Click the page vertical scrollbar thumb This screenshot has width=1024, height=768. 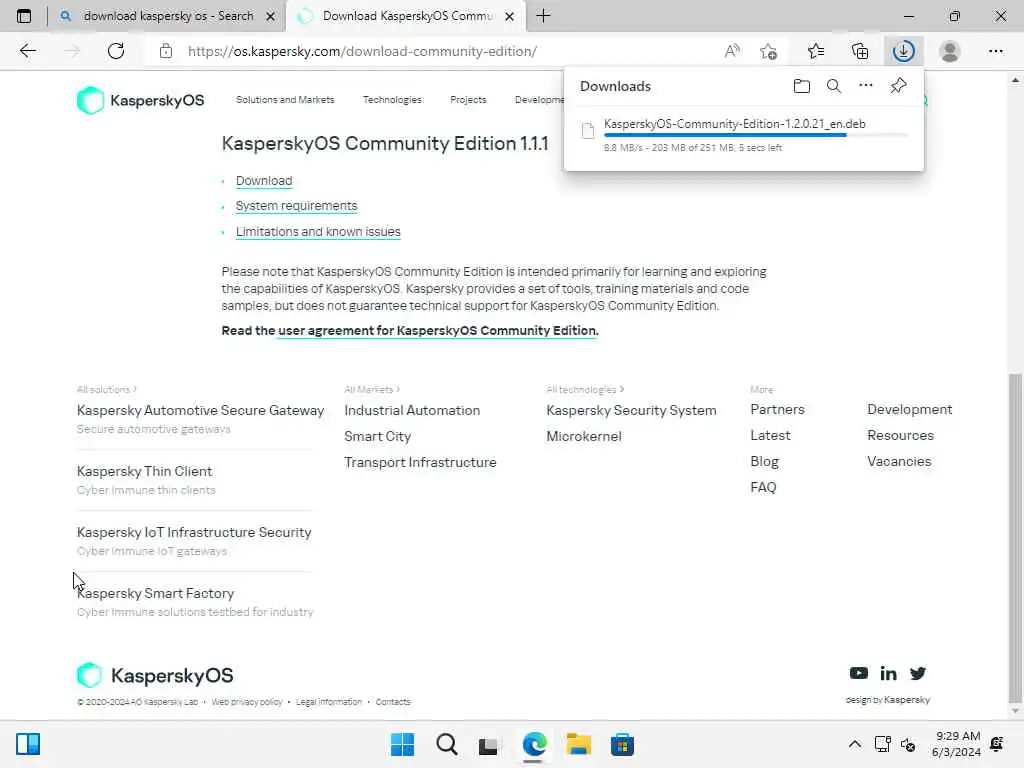pyautogui.click(x=1015, y=537)
